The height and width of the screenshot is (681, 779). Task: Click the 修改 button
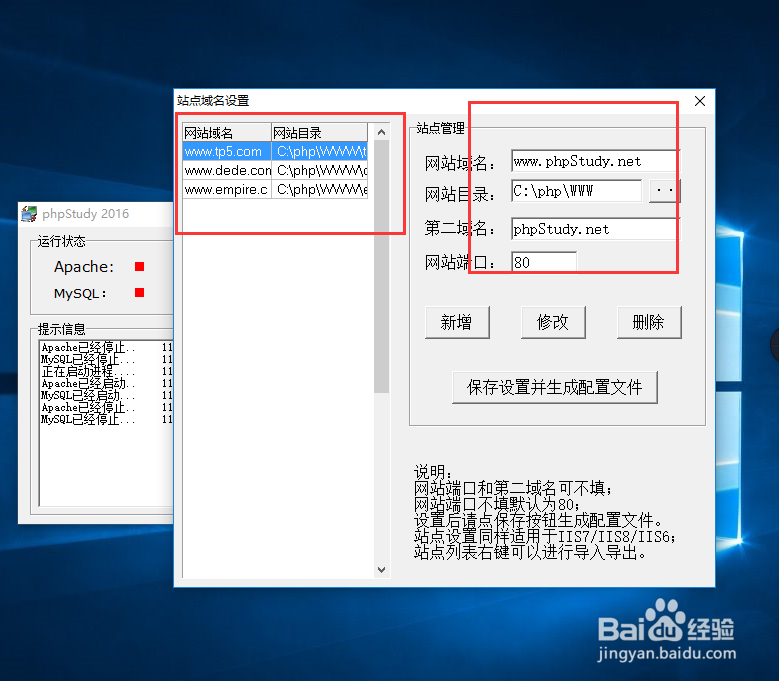(553, 322)
